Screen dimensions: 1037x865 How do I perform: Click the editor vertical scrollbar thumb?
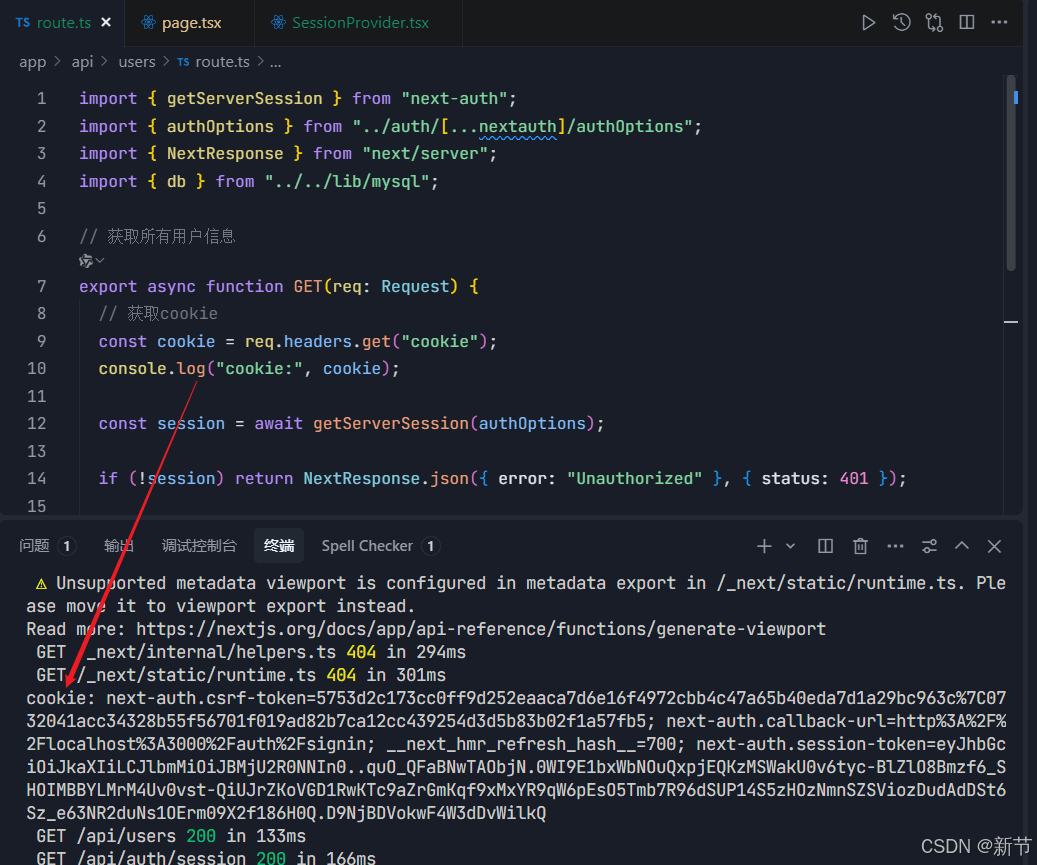point(1011,173)
